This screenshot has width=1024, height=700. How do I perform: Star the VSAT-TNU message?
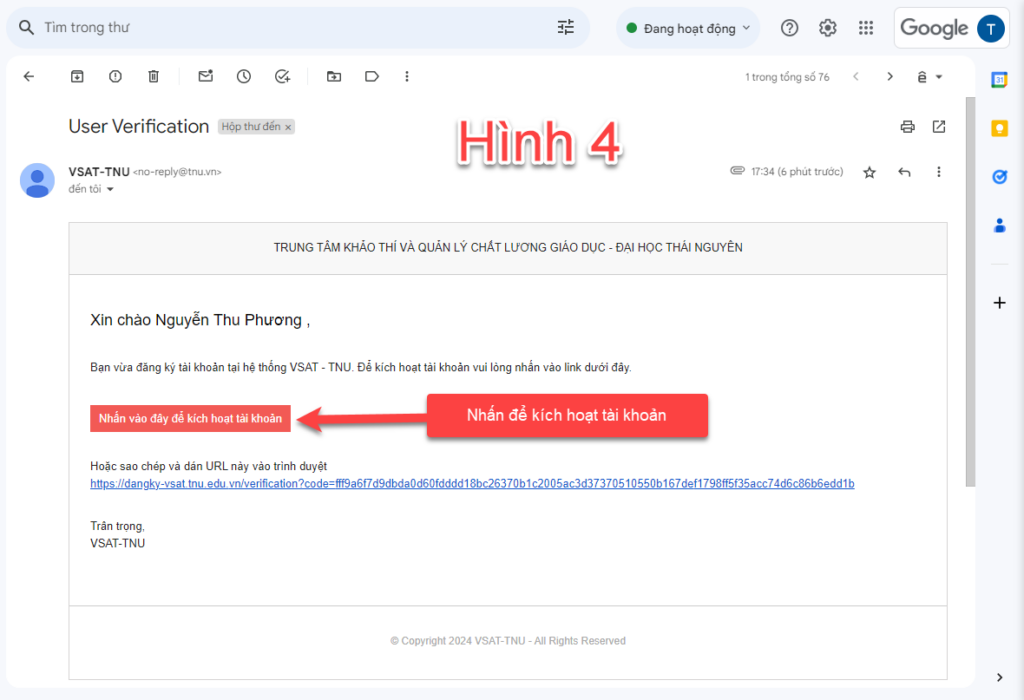coord(869,172)
